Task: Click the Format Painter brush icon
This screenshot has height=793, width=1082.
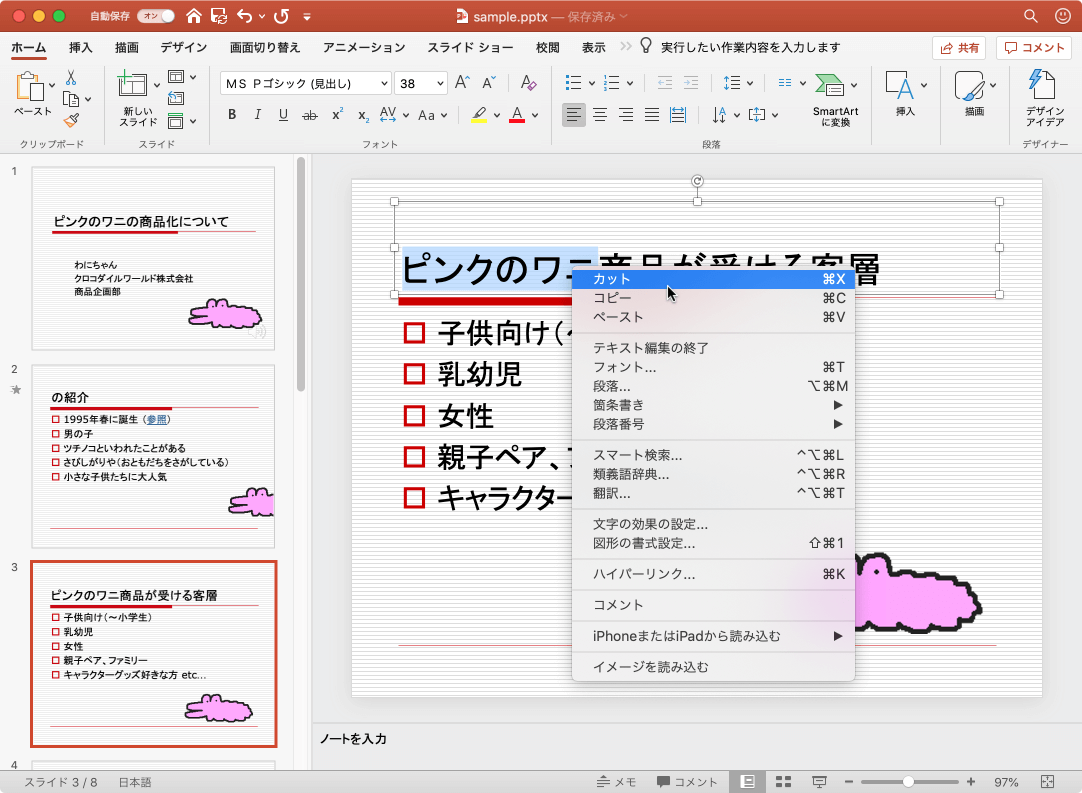Action: 71,120
